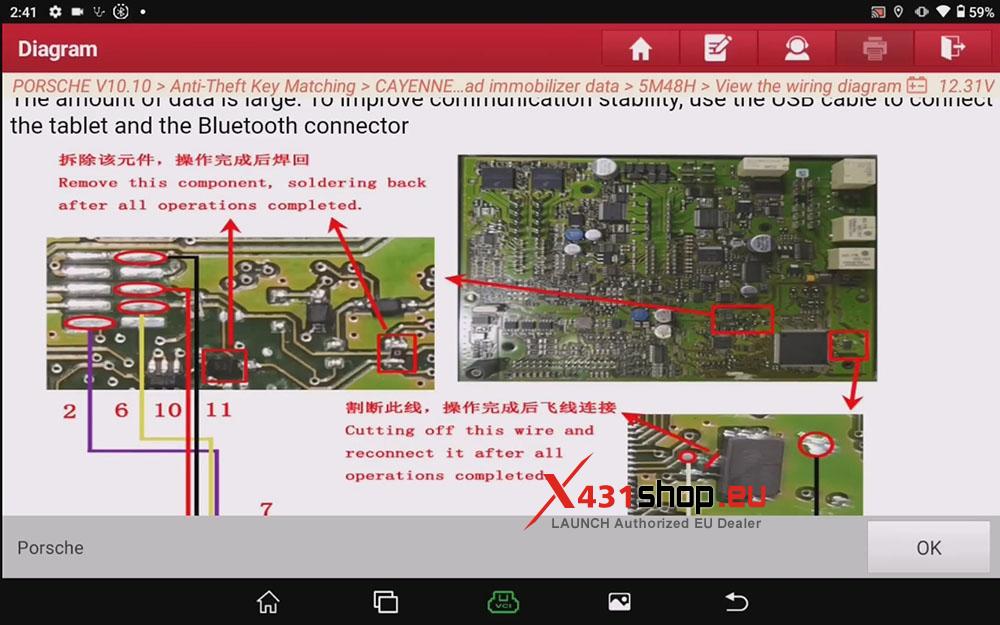Image resolution: width=1000 pixels, height=625 pixels.
Task: Go to the Home screen in the red toolbar
Action: tap(640, 48)
